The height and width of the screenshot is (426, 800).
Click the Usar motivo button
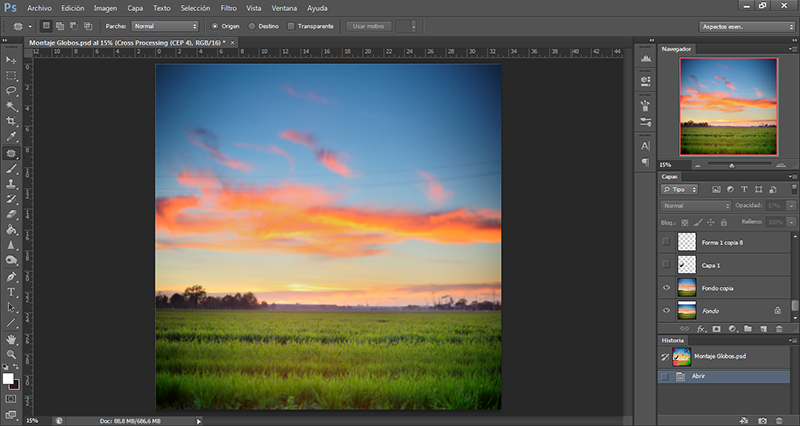tap(368, 26)
